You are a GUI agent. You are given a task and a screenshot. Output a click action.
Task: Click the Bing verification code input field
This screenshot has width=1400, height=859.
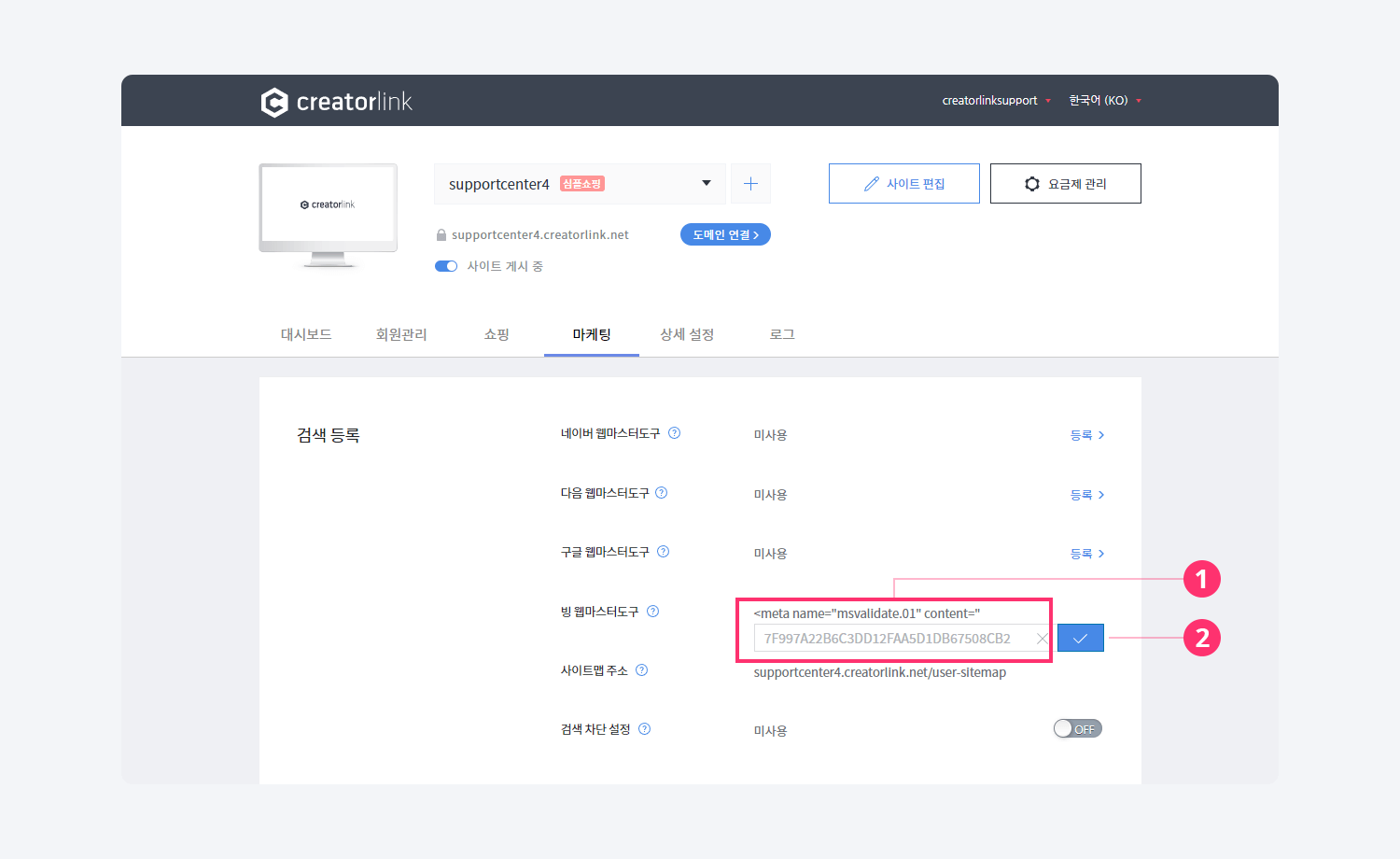[x=891, y=639]
